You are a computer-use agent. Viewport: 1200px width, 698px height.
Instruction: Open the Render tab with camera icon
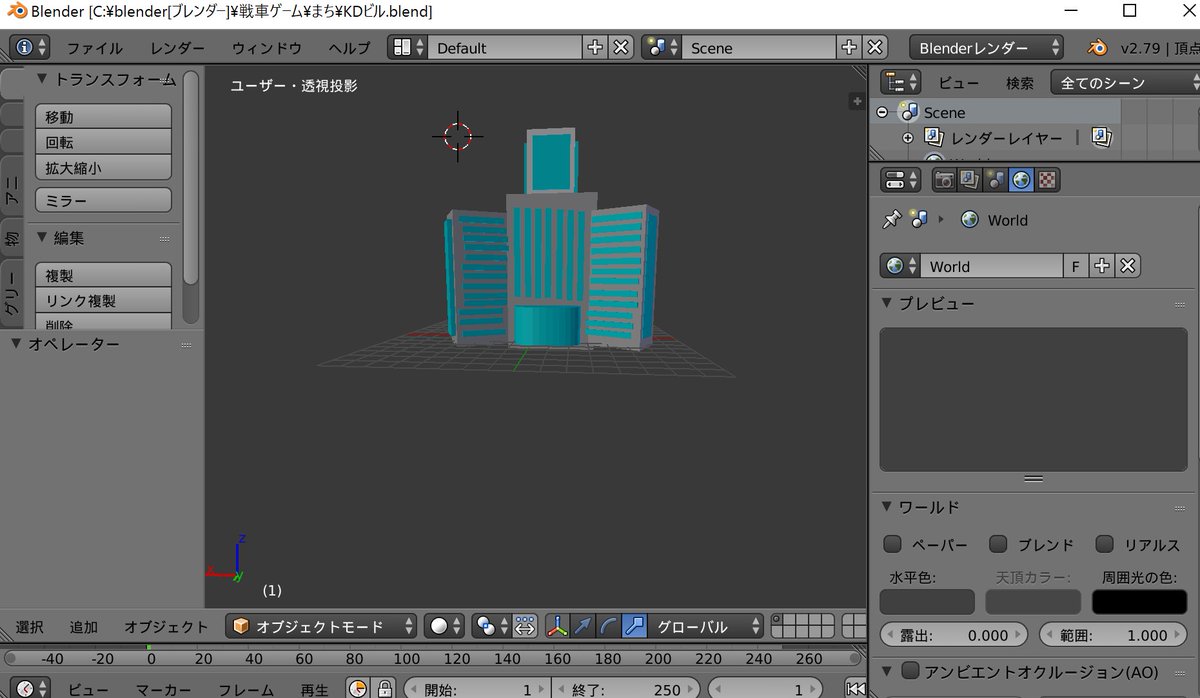point(944,180)
